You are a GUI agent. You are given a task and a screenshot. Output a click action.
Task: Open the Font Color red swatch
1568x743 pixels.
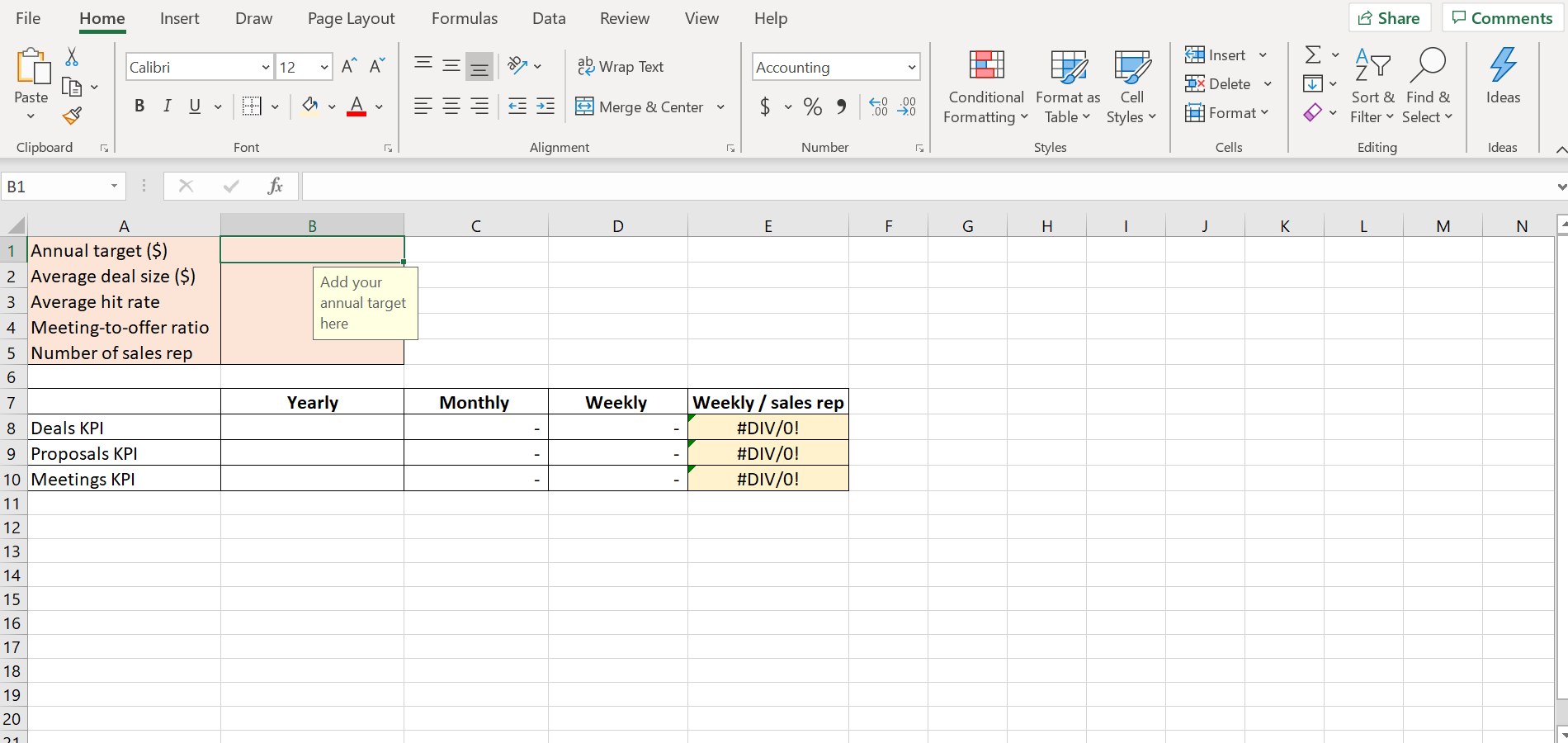point(356,106)
